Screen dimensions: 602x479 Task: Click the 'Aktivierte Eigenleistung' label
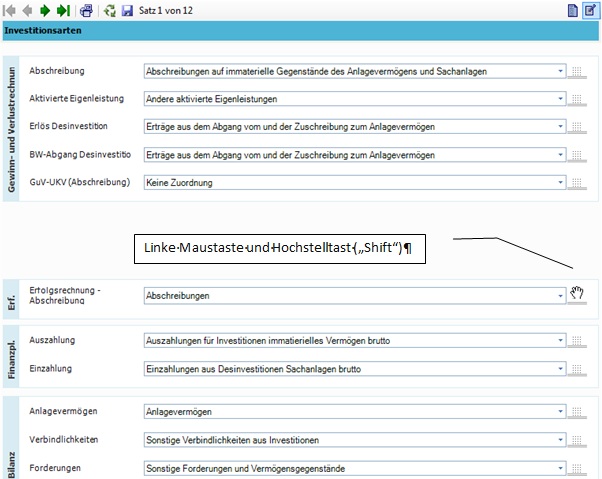coord(76,99)
